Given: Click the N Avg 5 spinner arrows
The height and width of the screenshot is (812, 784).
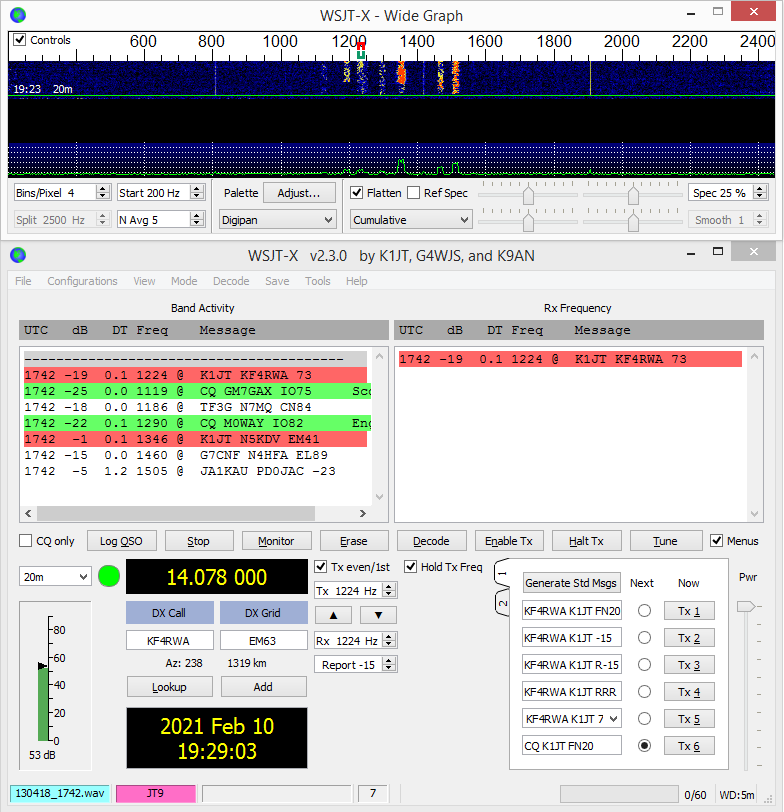Looking at the screenshot, I should (196, 220).
